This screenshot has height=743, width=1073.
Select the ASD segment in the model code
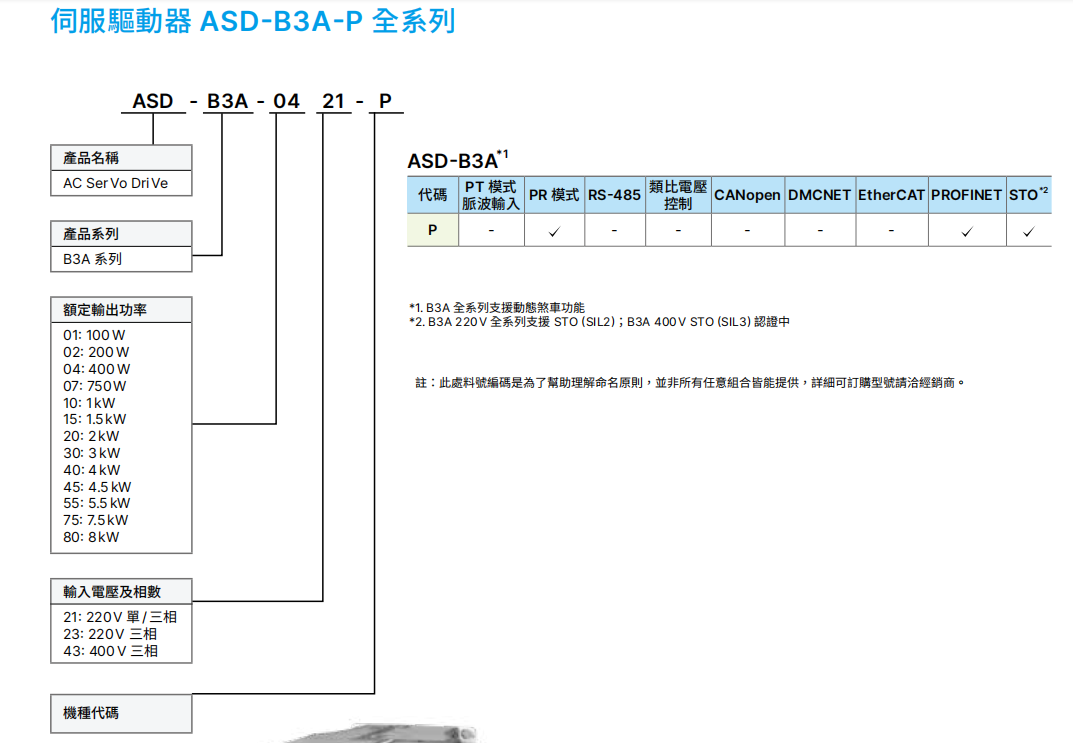click(151, 101)
